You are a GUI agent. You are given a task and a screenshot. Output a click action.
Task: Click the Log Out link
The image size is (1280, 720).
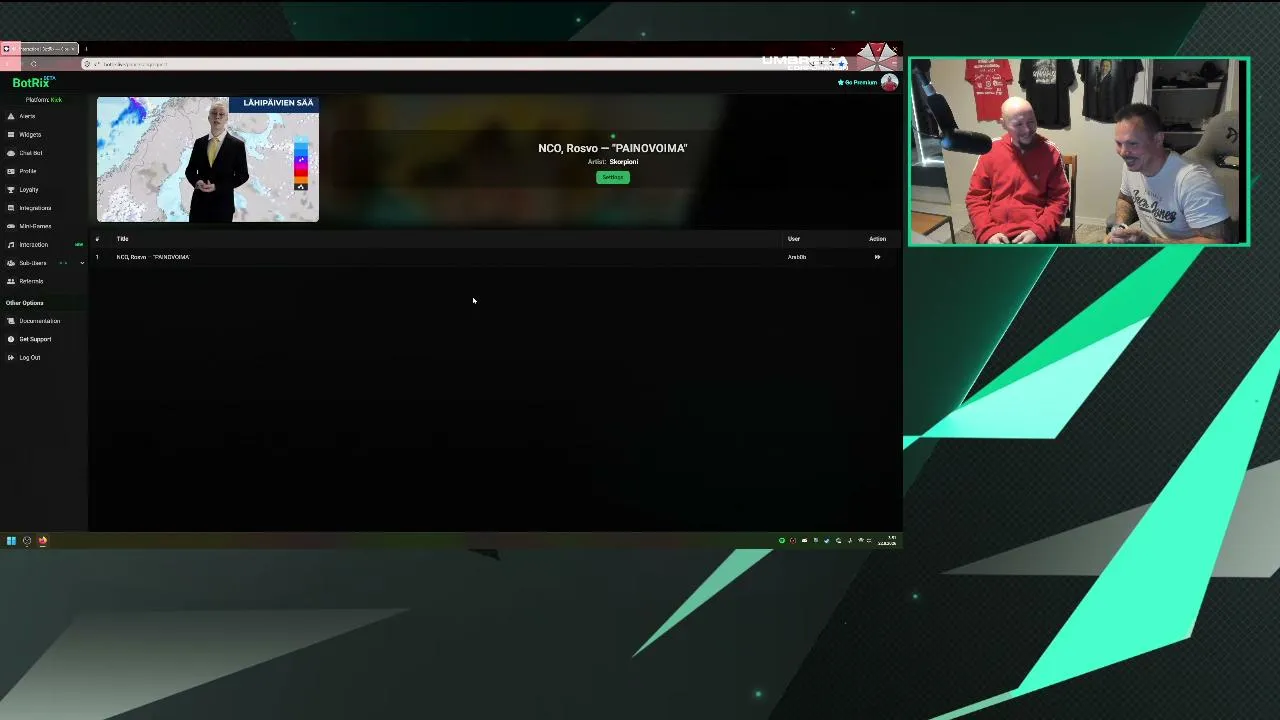[30, 357]
